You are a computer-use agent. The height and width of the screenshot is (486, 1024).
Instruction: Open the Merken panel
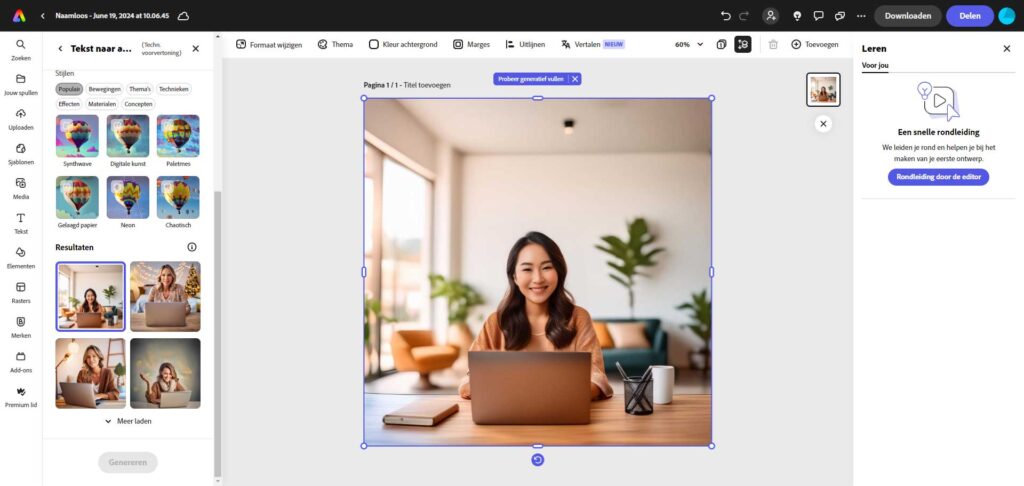pos(21,327)
